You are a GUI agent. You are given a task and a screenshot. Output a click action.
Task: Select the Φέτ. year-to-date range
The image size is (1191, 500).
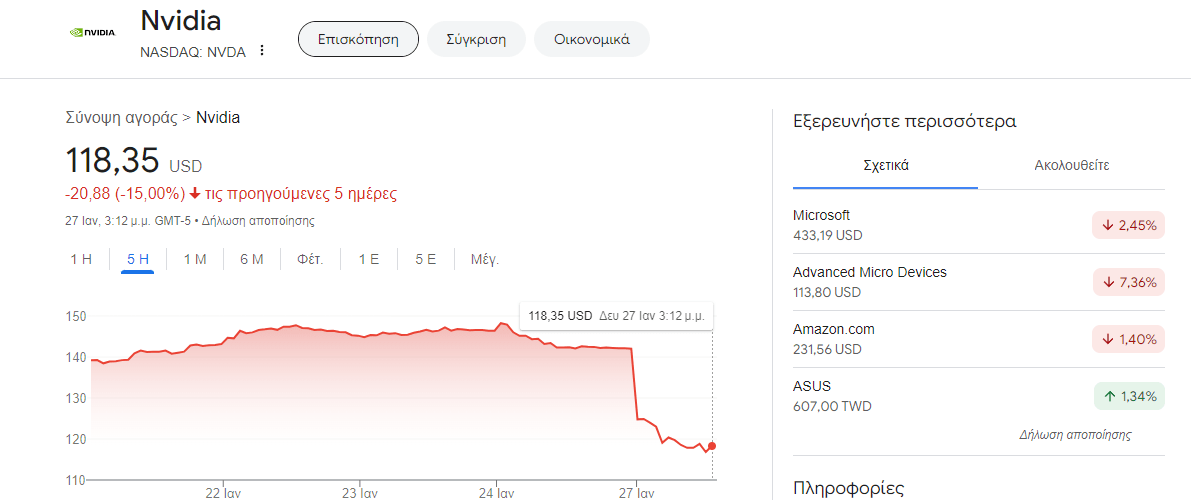[x=310, y=260]
